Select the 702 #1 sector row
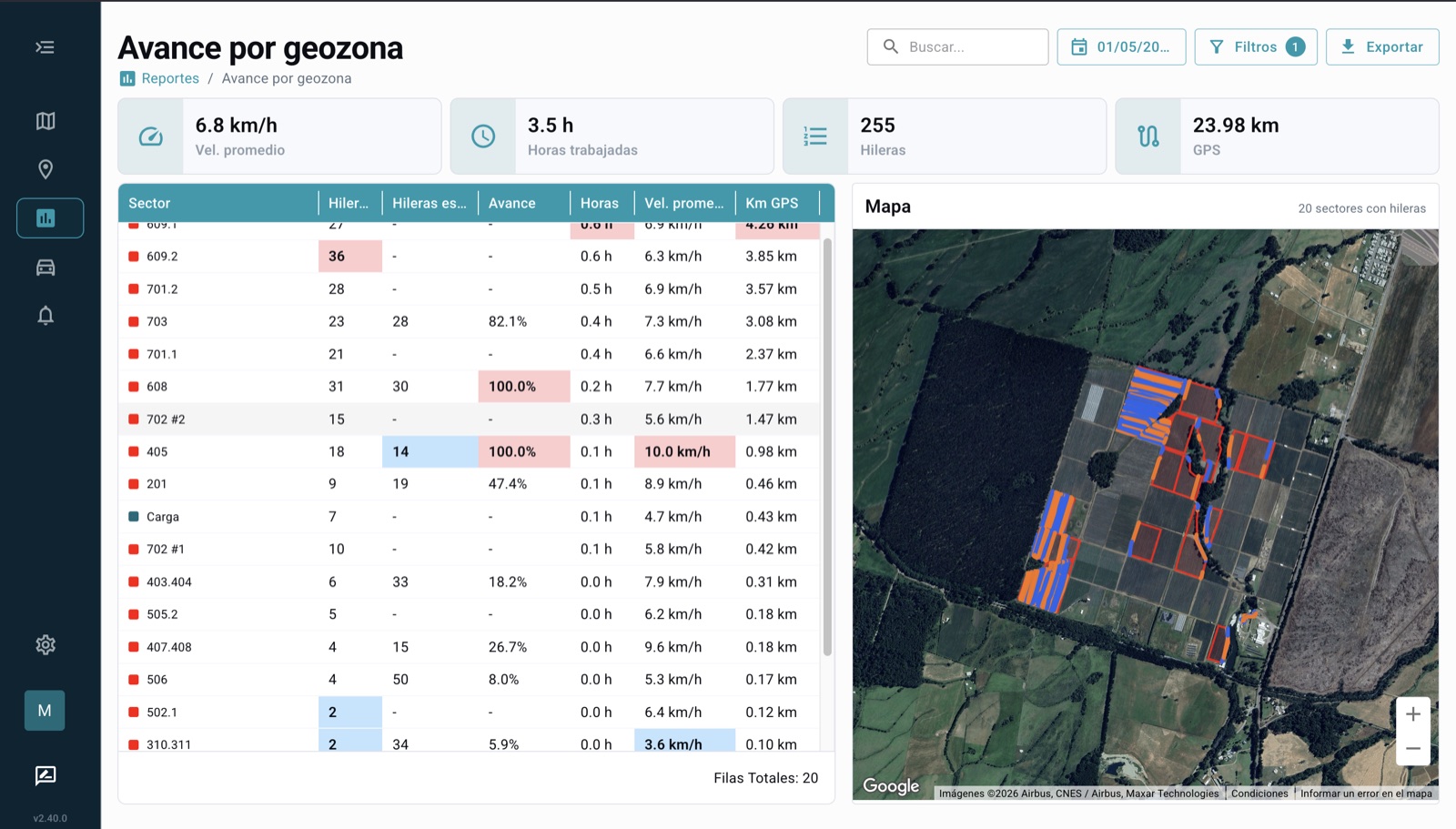 point(470,550)
